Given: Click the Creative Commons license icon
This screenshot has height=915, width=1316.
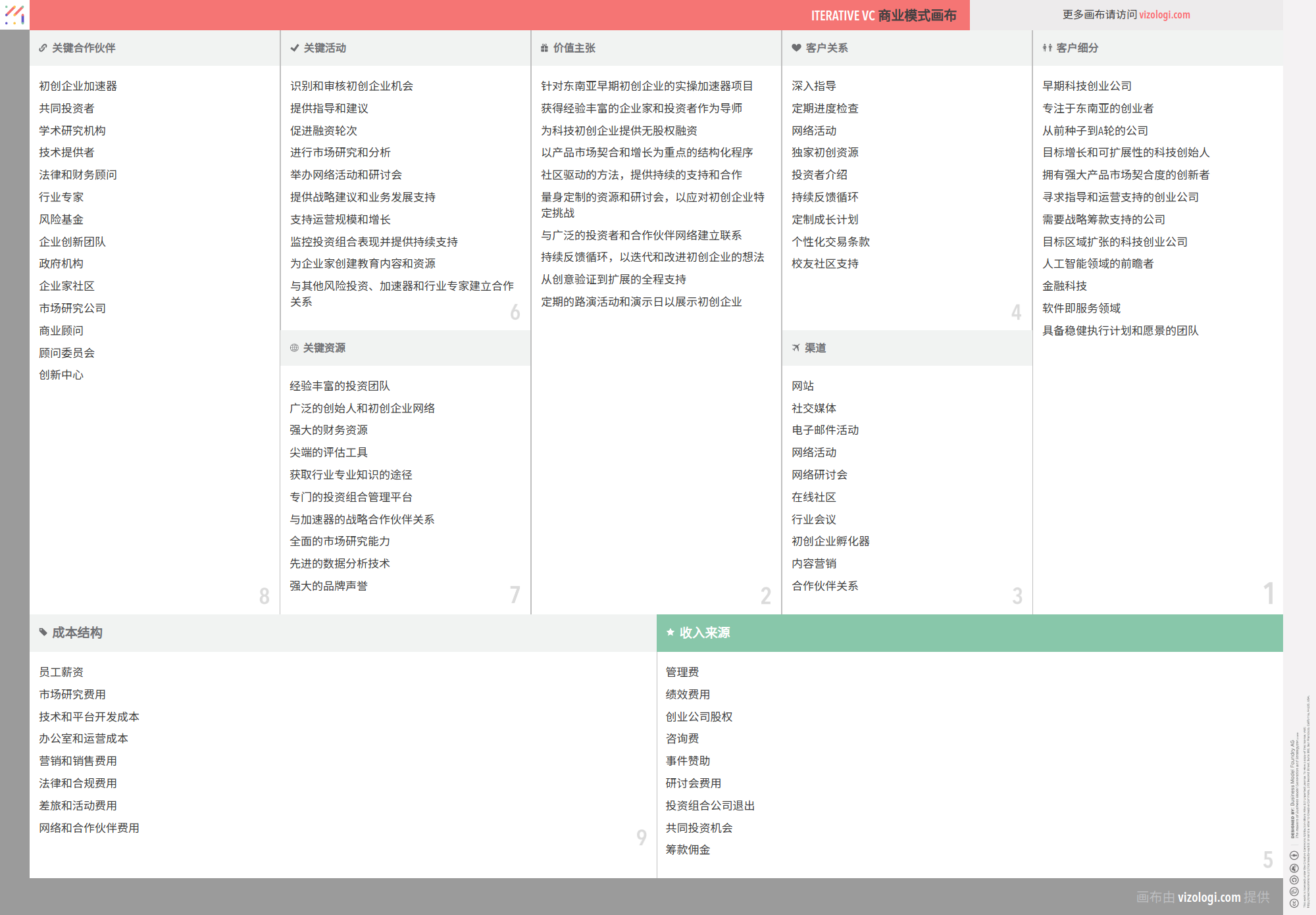Looking at the screenshot, I should pyautogui.click(x=1294, y=903).
